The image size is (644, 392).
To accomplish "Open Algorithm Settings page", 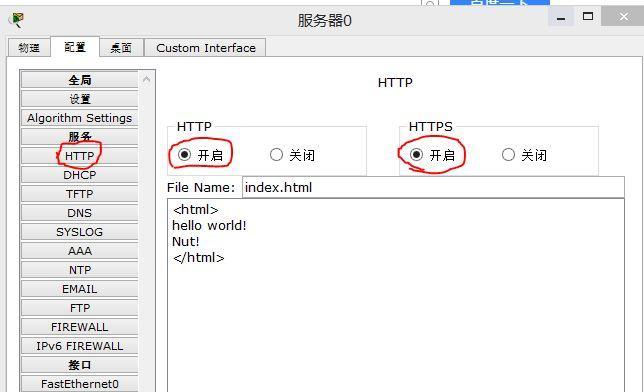I will click(80, 118).
